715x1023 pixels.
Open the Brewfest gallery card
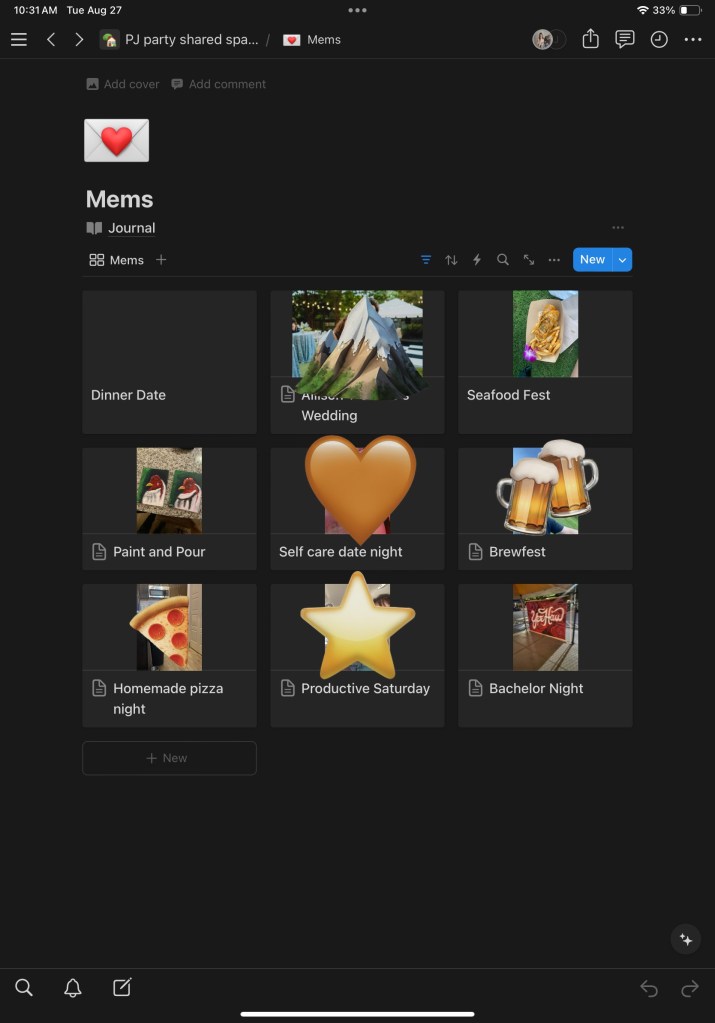pyautogui.click(x=545, y=508)
